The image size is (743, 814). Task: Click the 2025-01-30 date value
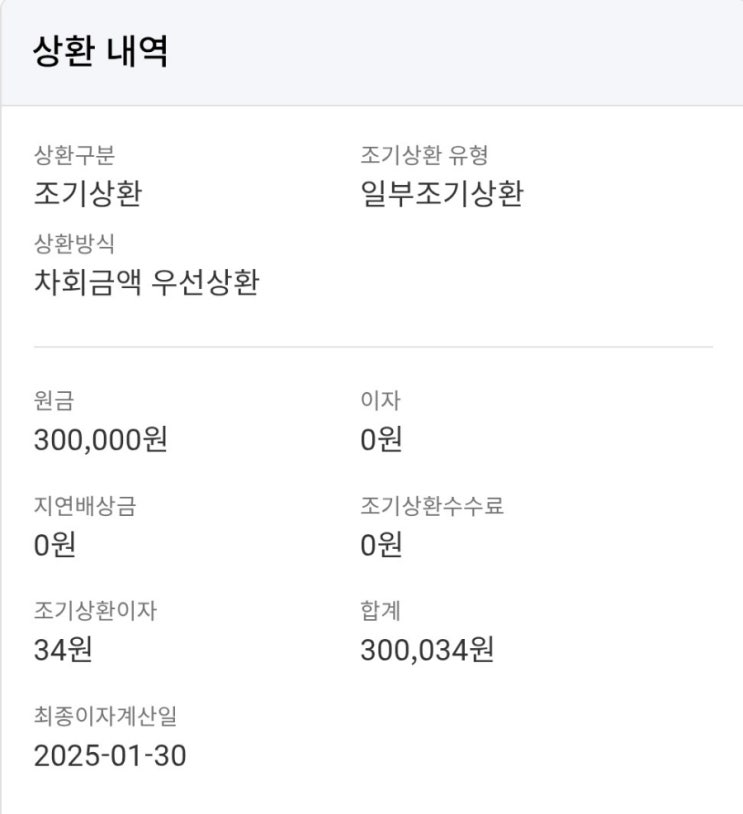pos(110,756)
